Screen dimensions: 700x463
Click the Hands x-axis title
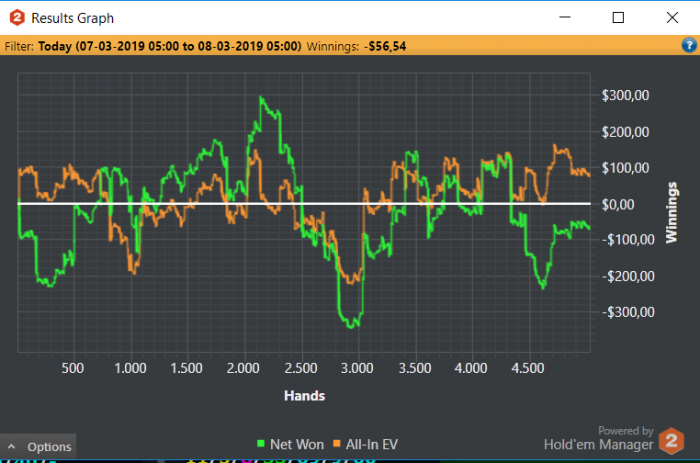tap(304, 396)
